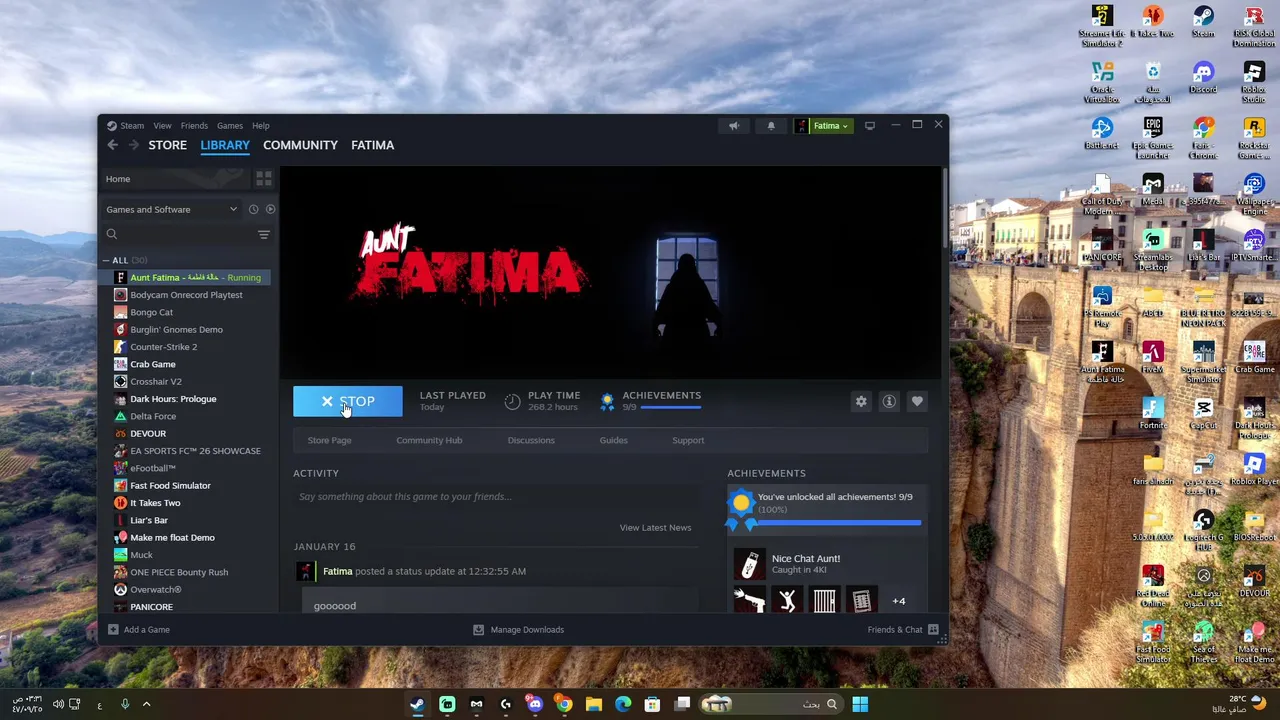Open game info icon beside gear
The height and width of the screenshot is (720, 1280).
click(889, 401)
